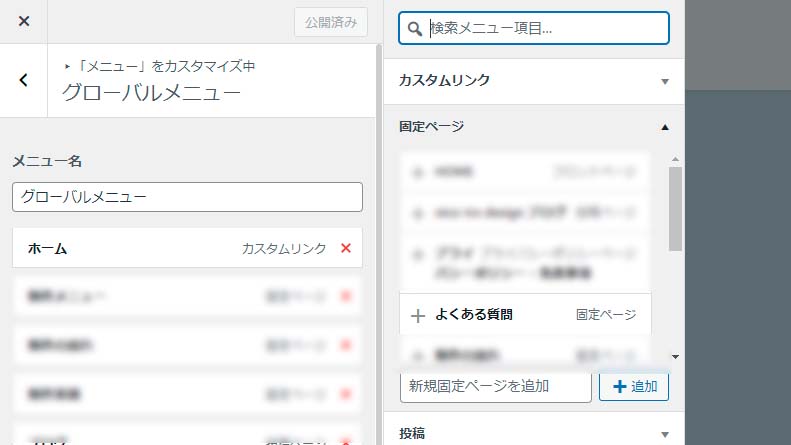791x445 pixels.
Task: Click the magnifier icon in search box
Action: coord(415,29)
